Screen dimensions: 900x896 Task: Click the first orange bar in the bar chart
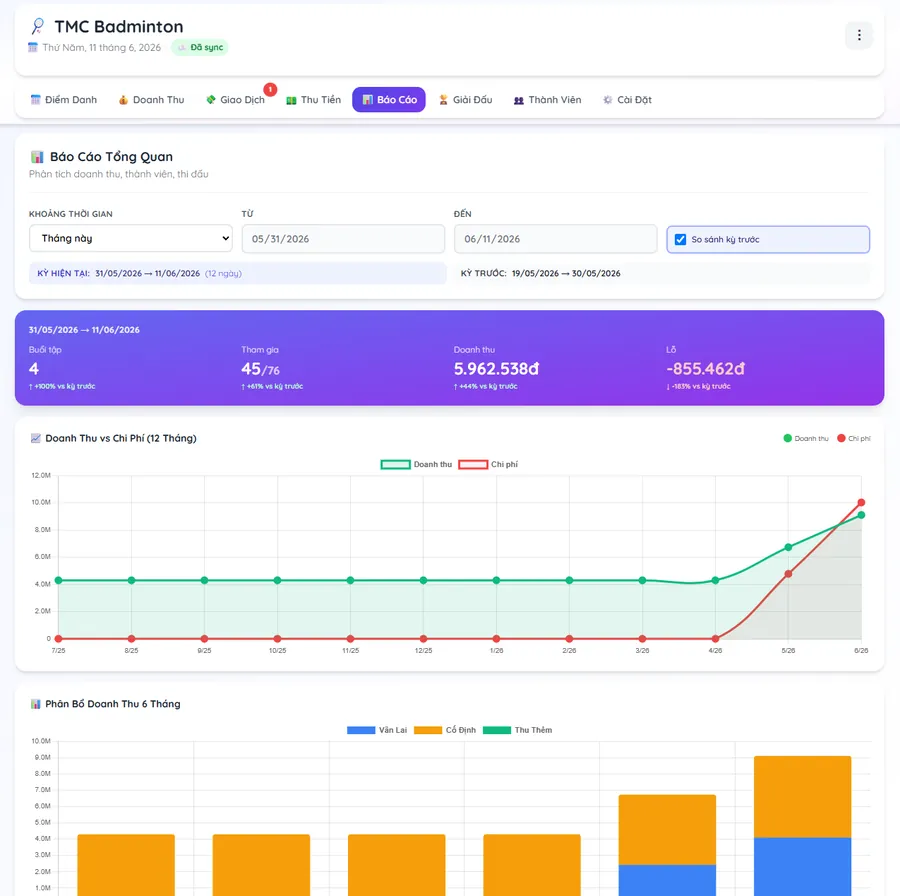[126, 865]
